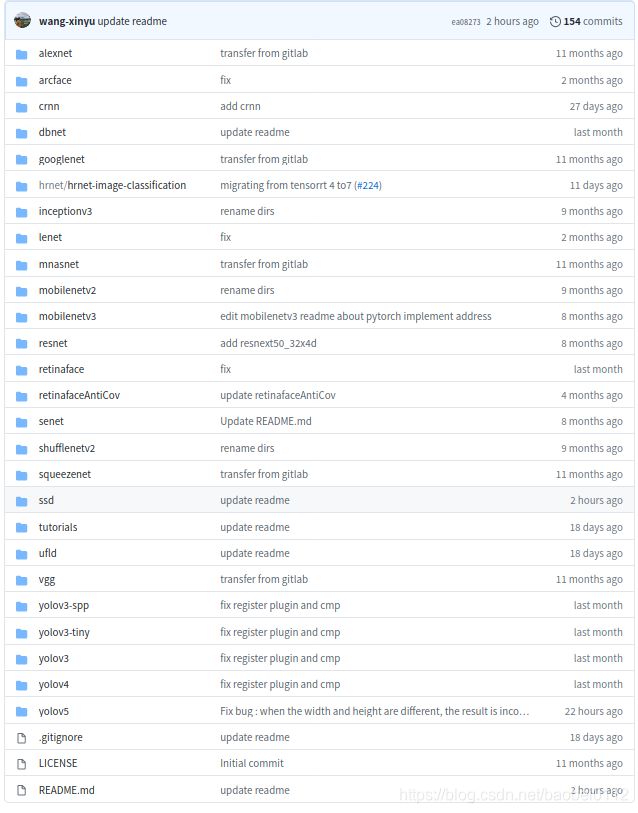The height and width of the screenshot is (813, 638).
Task: Open the alexnet directory
Action: coord(56,53)
